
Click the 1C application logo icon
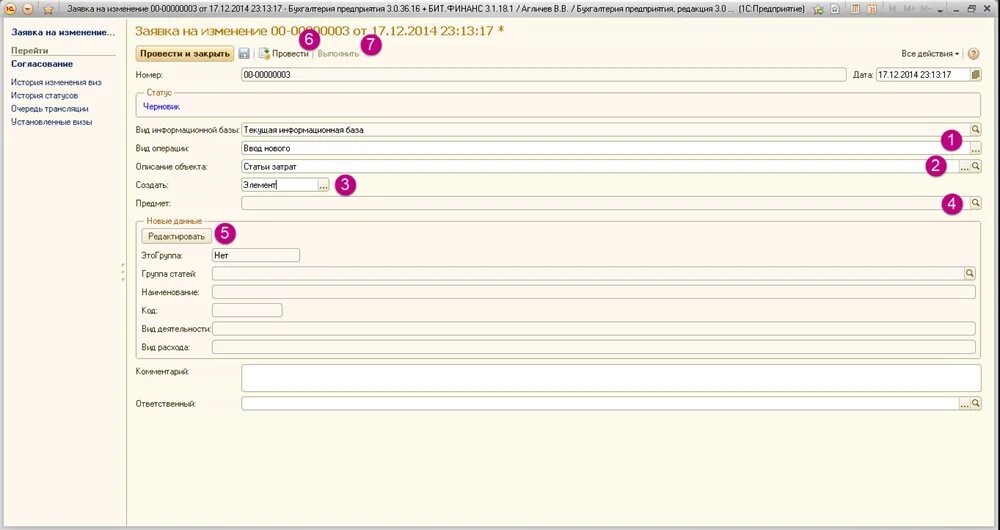pyautogui.click(x=10, y=9)
